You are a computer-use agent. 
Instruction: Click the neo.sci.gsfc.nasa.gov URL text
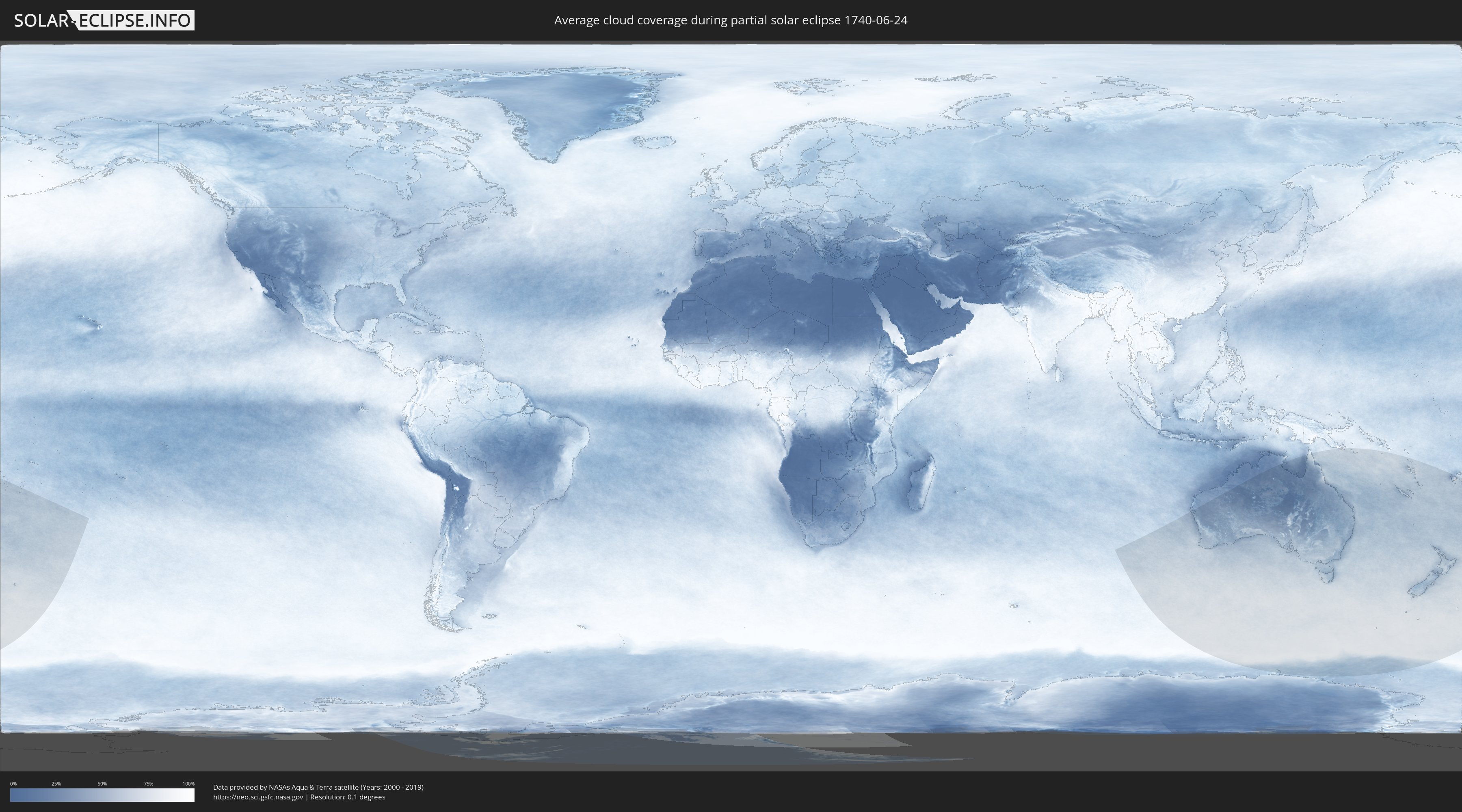tap(258, 797)
